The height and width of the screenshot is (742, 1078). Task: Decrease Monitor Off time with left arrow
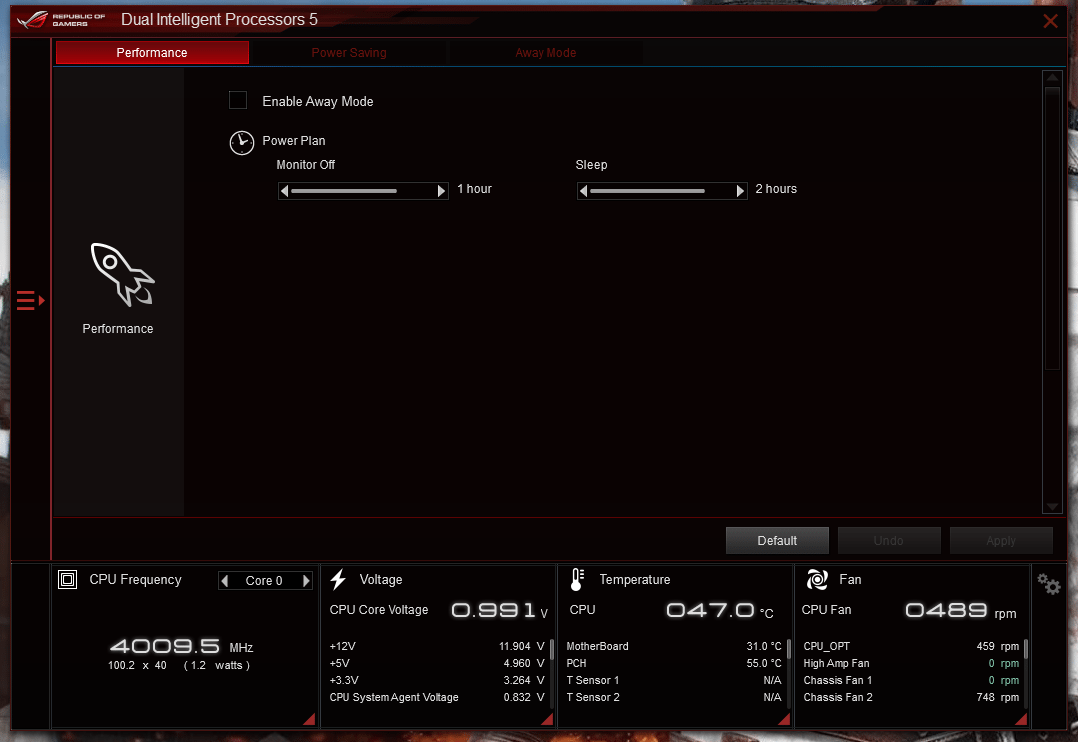click(285, 191)
